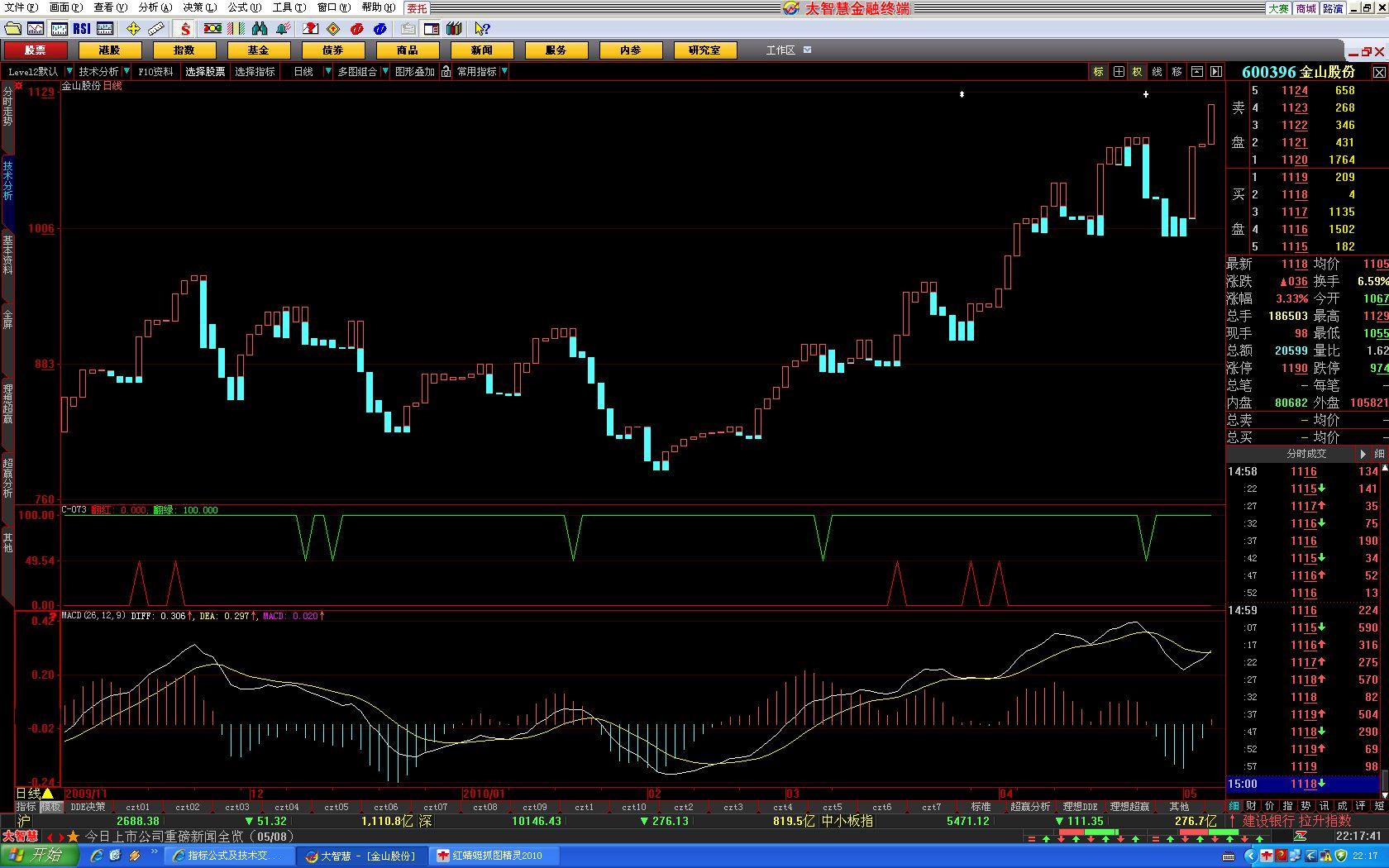Select the DDE决策 indicator tab
The width and height of the screenshot is (1389, 868).
click(88, 807)
